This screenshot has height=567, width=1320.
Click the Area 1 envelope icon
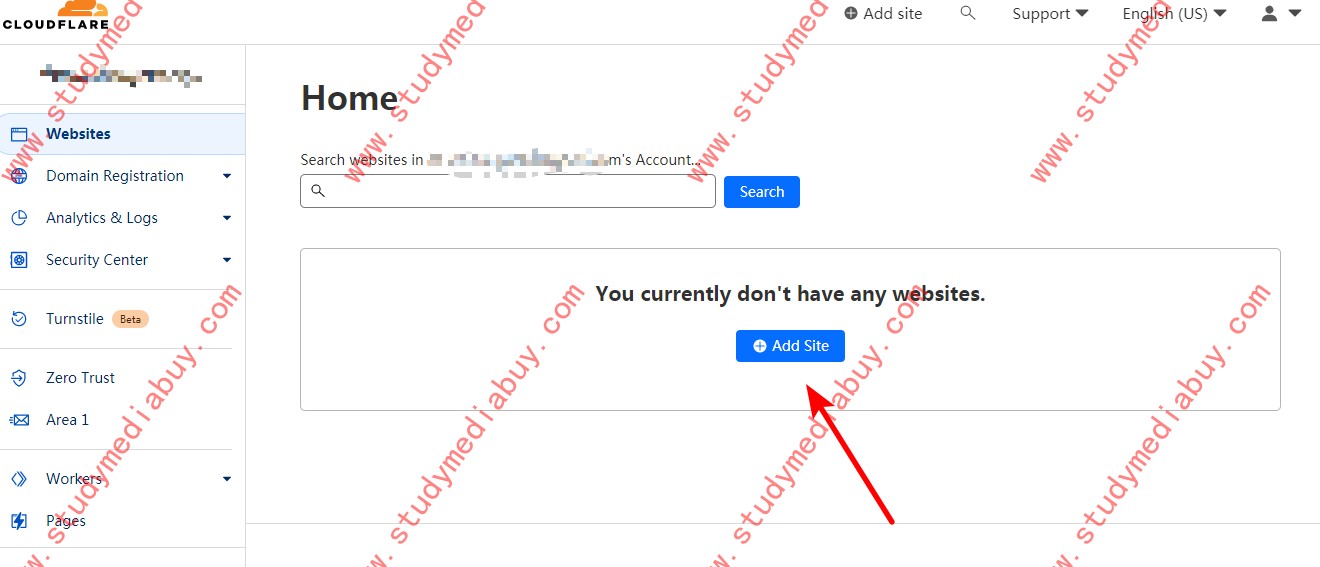[18, 420]
